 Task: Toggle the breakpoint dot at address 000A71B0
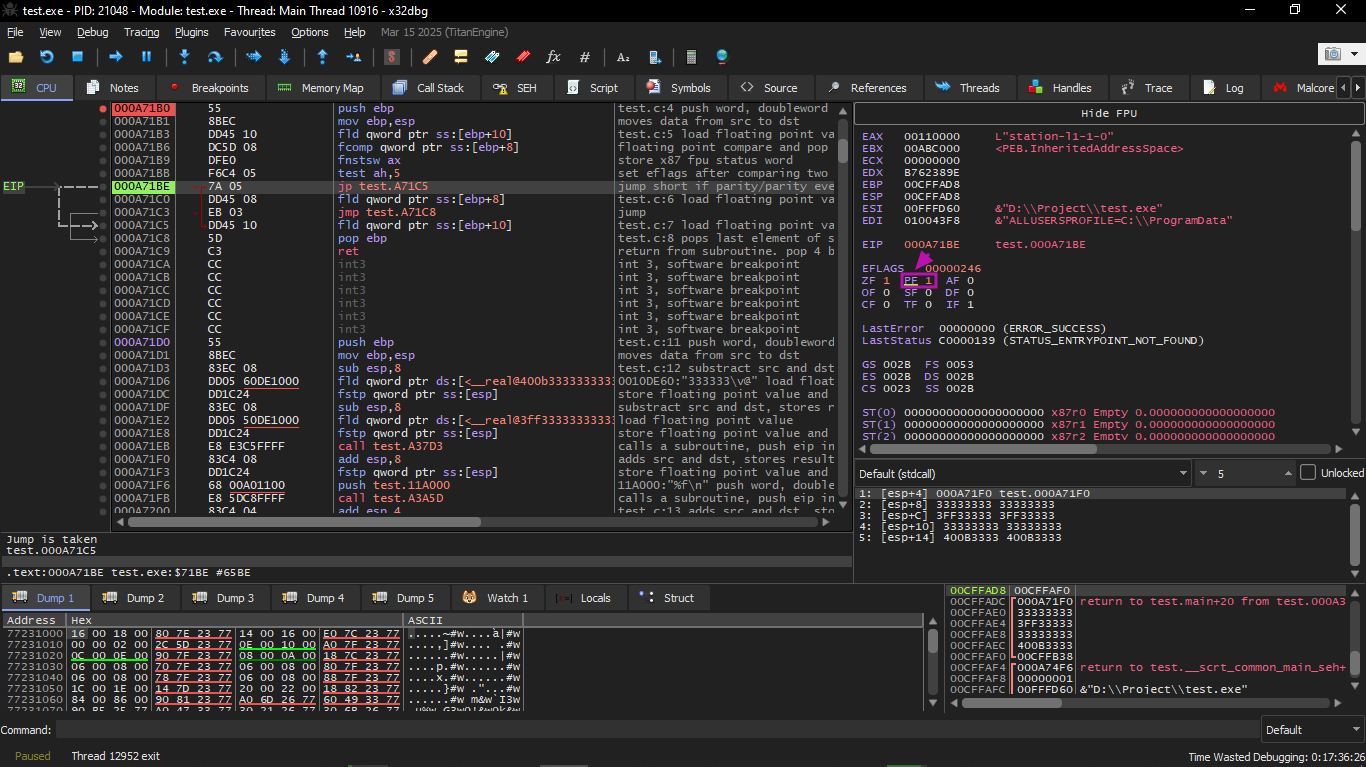[103, 108]
